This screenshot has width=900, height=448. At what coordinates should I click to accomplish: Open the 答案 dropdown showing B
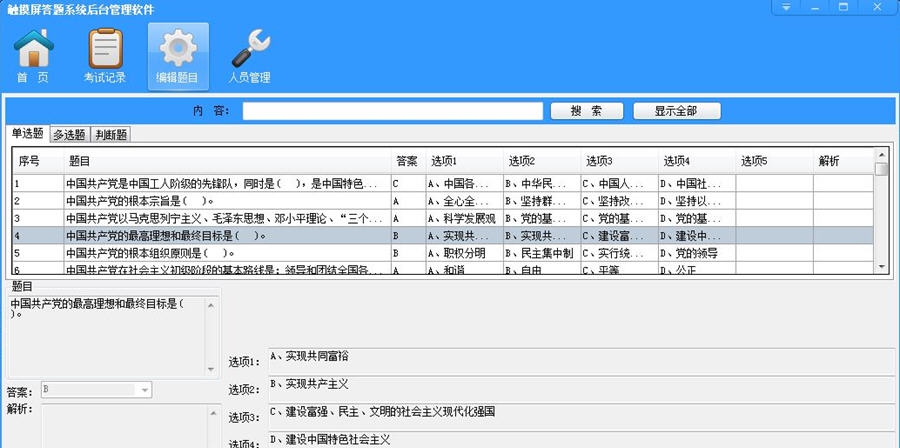click(96, 390)
